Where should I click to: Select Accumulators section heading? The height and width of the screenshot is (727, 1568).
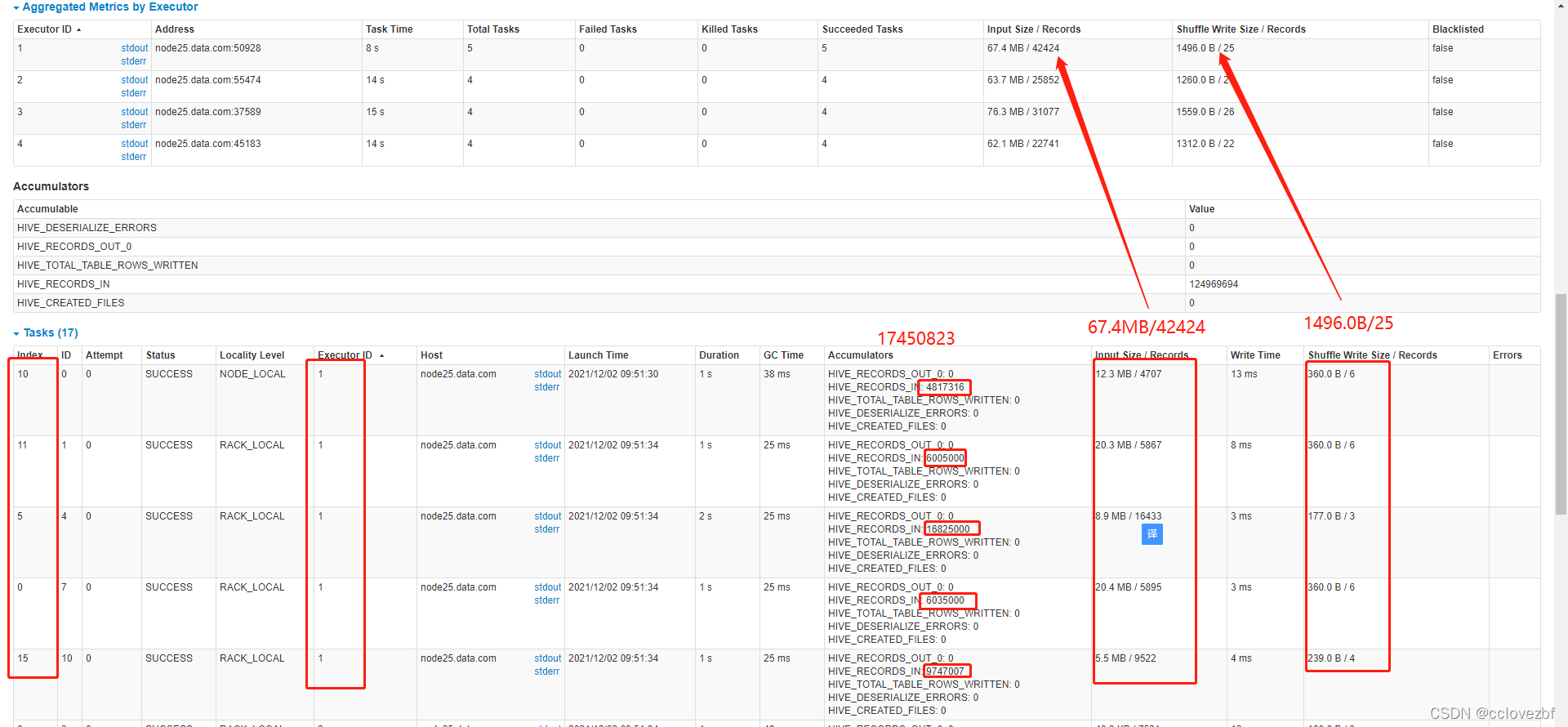click(x=51, y=186)
